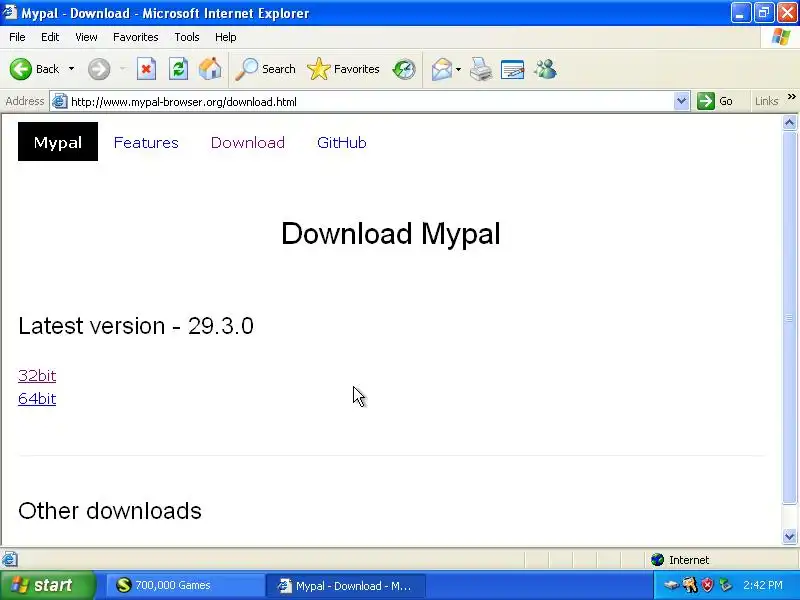
Task: Switch to 700,000 Games taskbar window
Action: (x=185, y=585)
